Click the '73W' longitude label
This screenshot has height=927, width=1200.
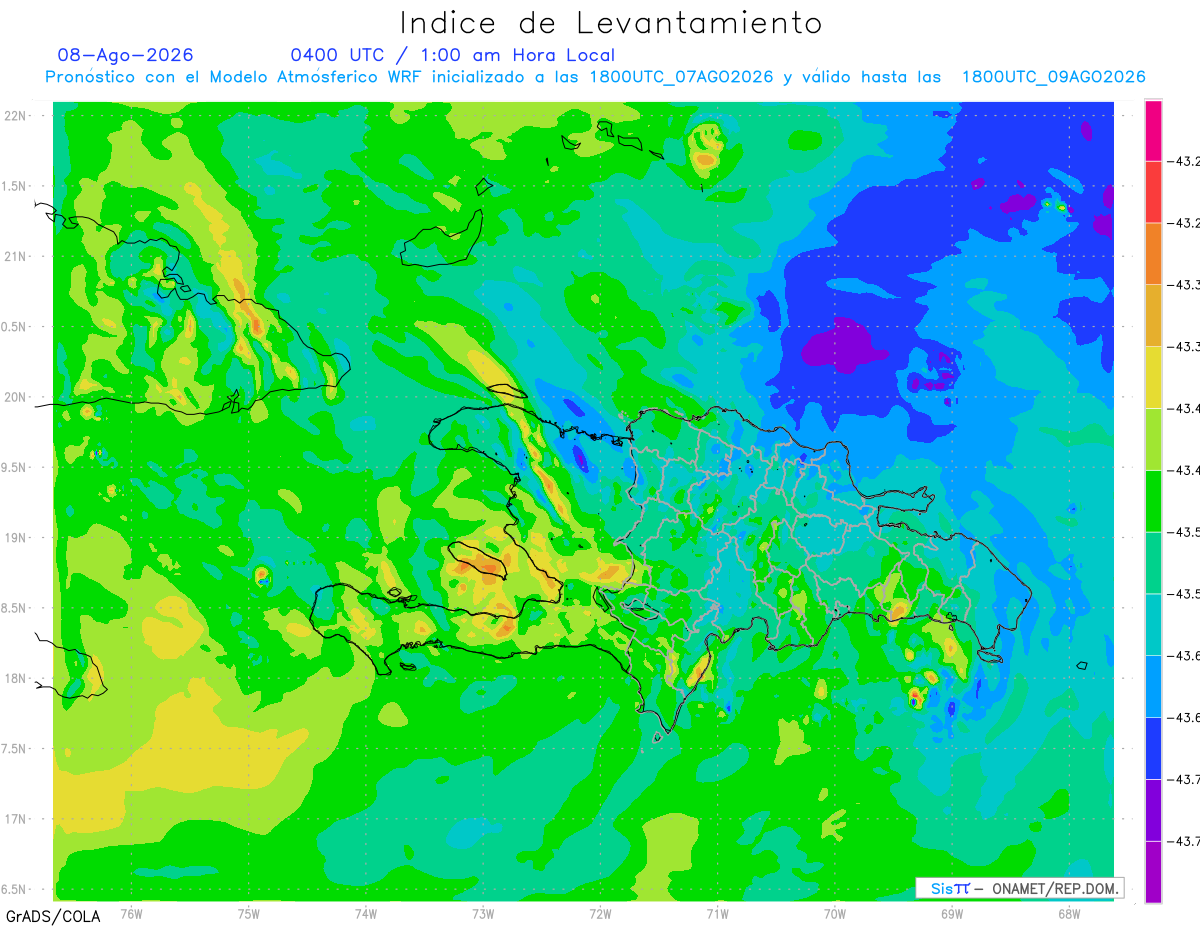click(483, 913)
